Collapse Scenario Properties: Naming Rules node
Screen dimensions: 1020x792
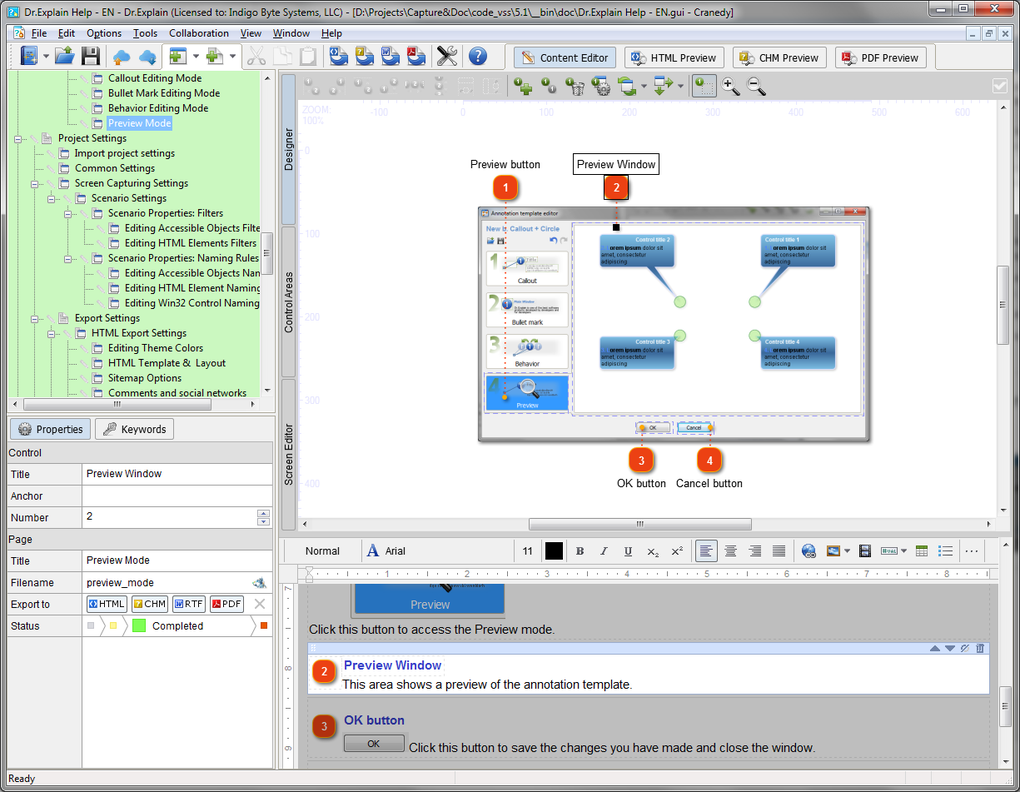pyautogui.click(x=68, y=259)
